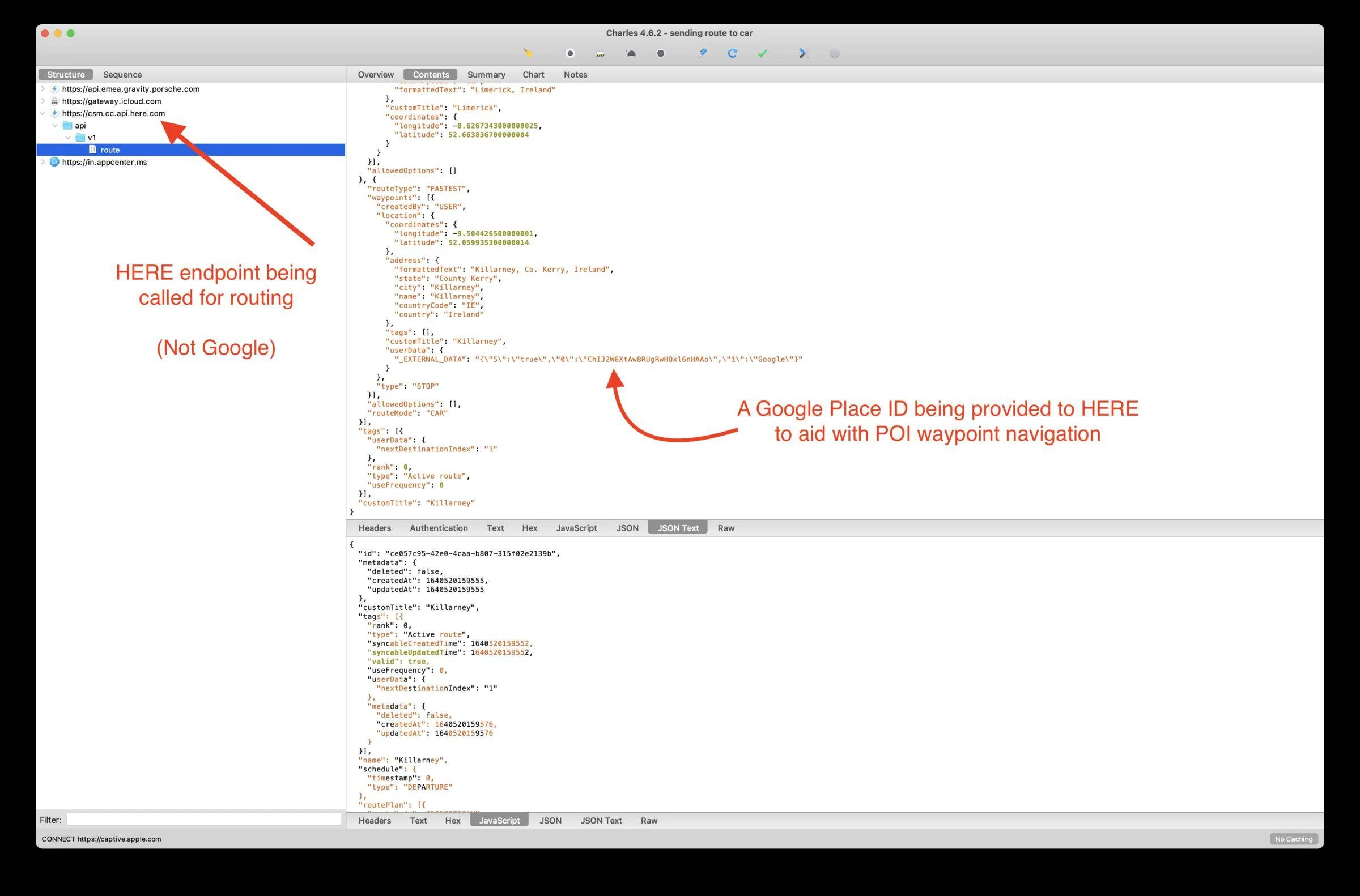1360x896 pixels.
Task: Show the request pane's Text tab
Action: (x=495, y=528)
